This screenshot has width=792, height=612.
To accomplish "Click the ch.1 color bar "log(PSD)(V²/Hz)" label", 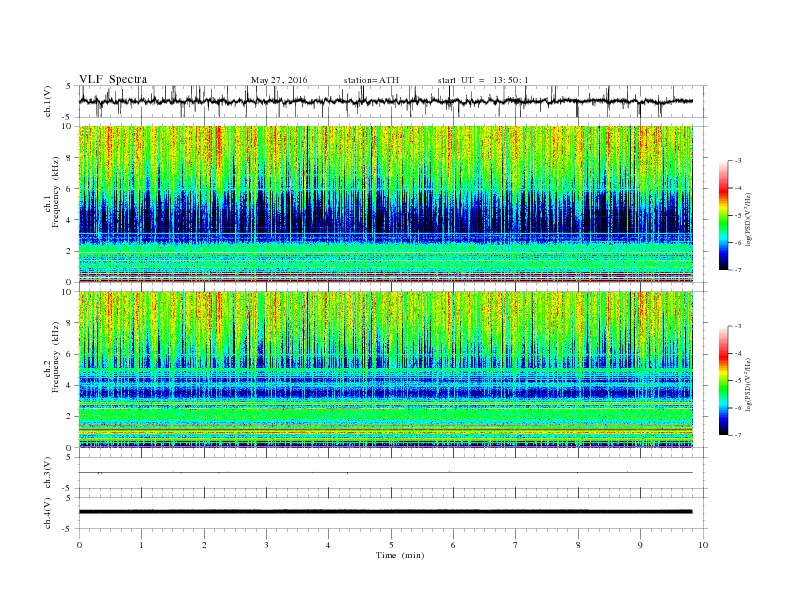I will tap(748, 219).
